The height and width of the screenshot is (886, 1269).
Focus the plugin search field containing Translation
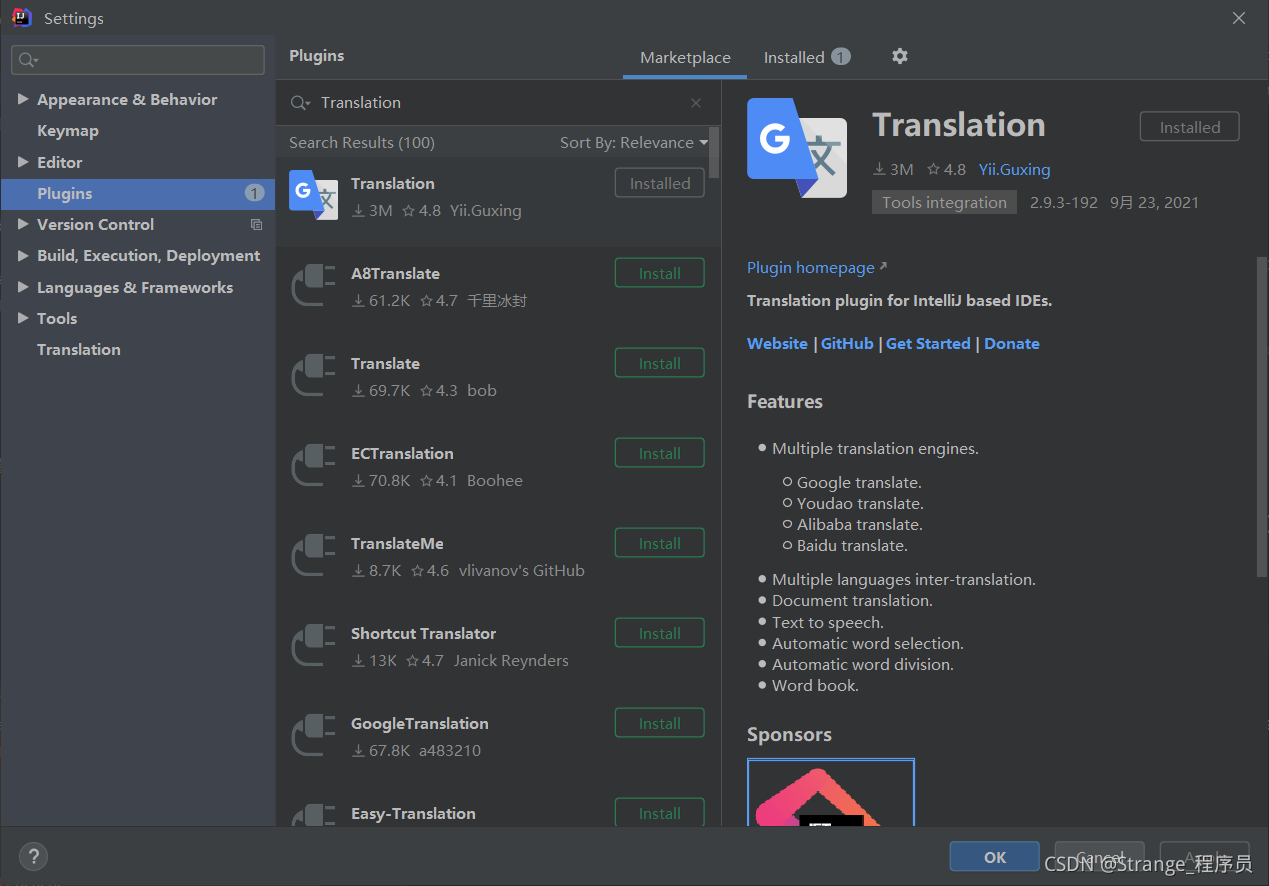pyautogui.click(x=500, y=103)
